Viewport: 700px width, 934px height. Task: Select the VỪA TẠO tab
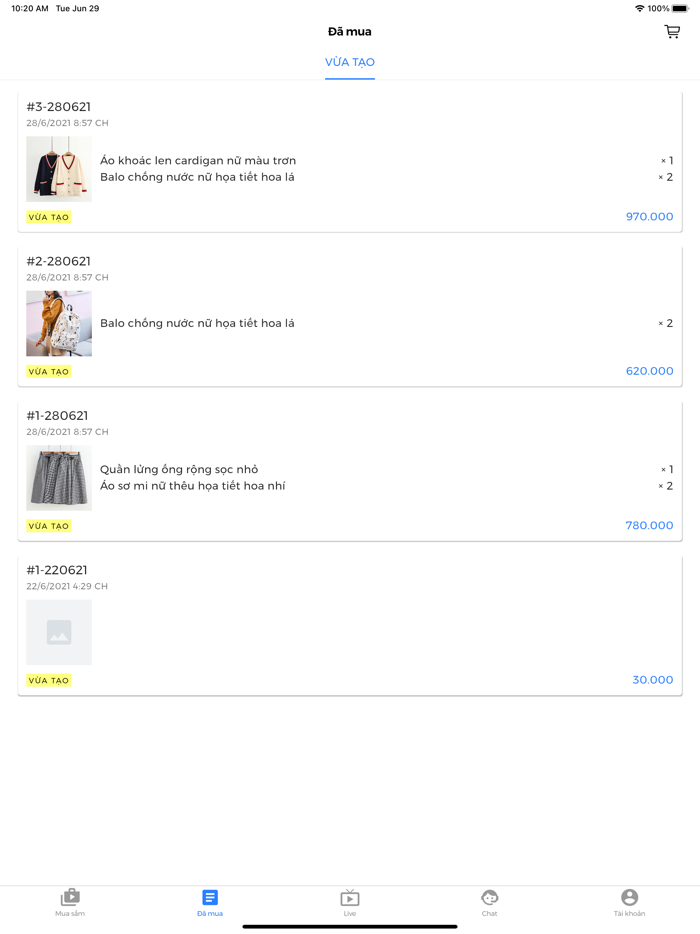tap(350, 62)
